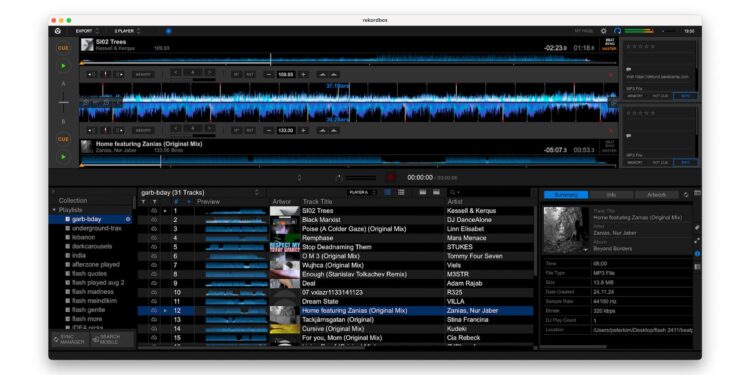Seek in the Home featuring Zanias overview waveform
Screen dimensions: 750x375
coord(348,160)
